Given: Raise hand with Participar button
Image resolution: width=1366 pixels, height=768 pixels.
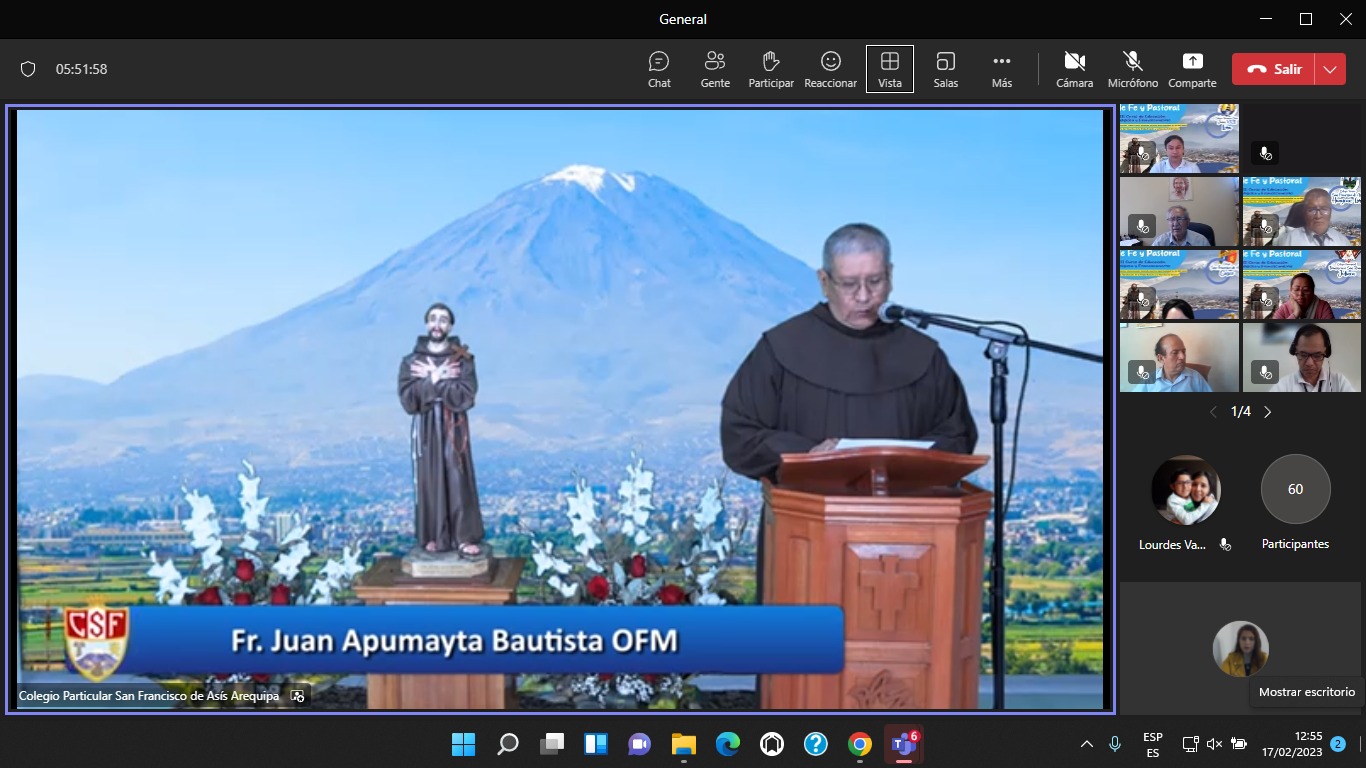Looking at the screenshot, I should 771,69.
